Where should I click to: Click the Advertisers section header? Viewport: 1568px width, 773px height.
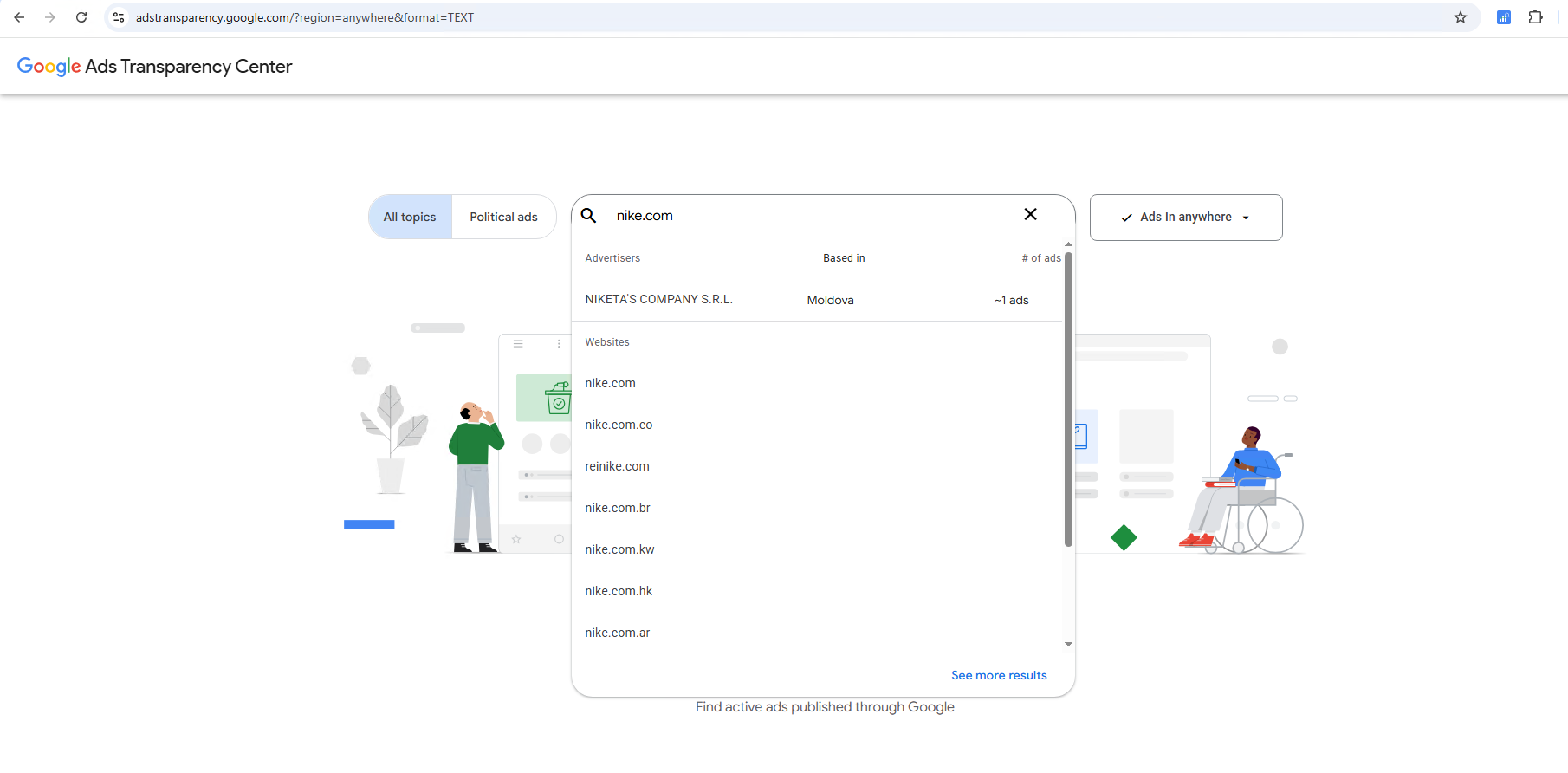(612, 258)
